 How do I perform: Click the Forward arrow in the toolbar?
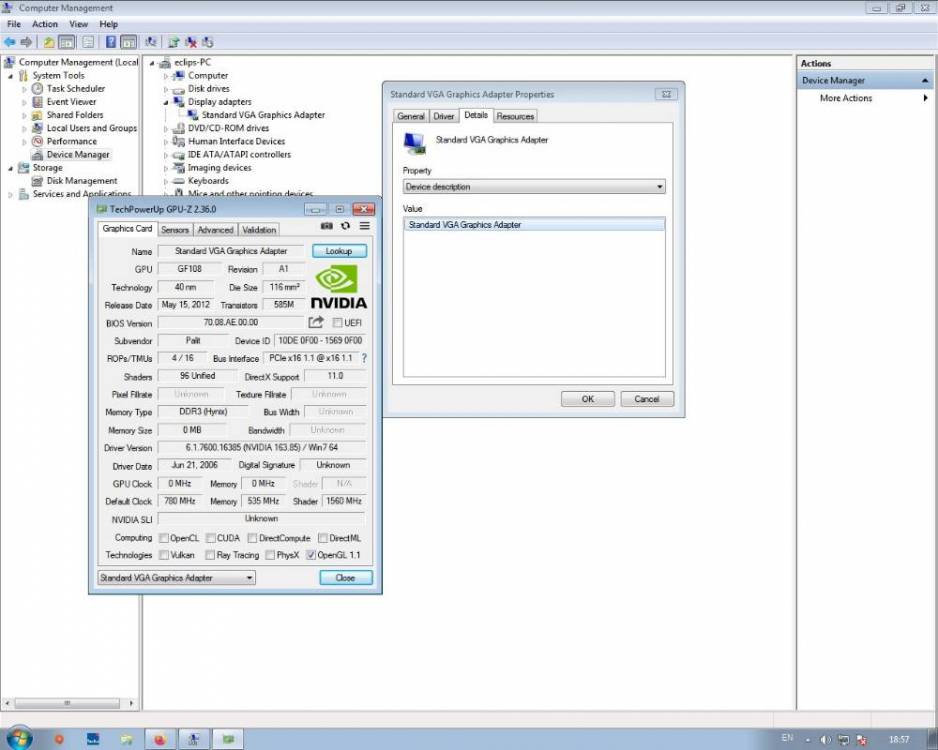click(26, 42)
